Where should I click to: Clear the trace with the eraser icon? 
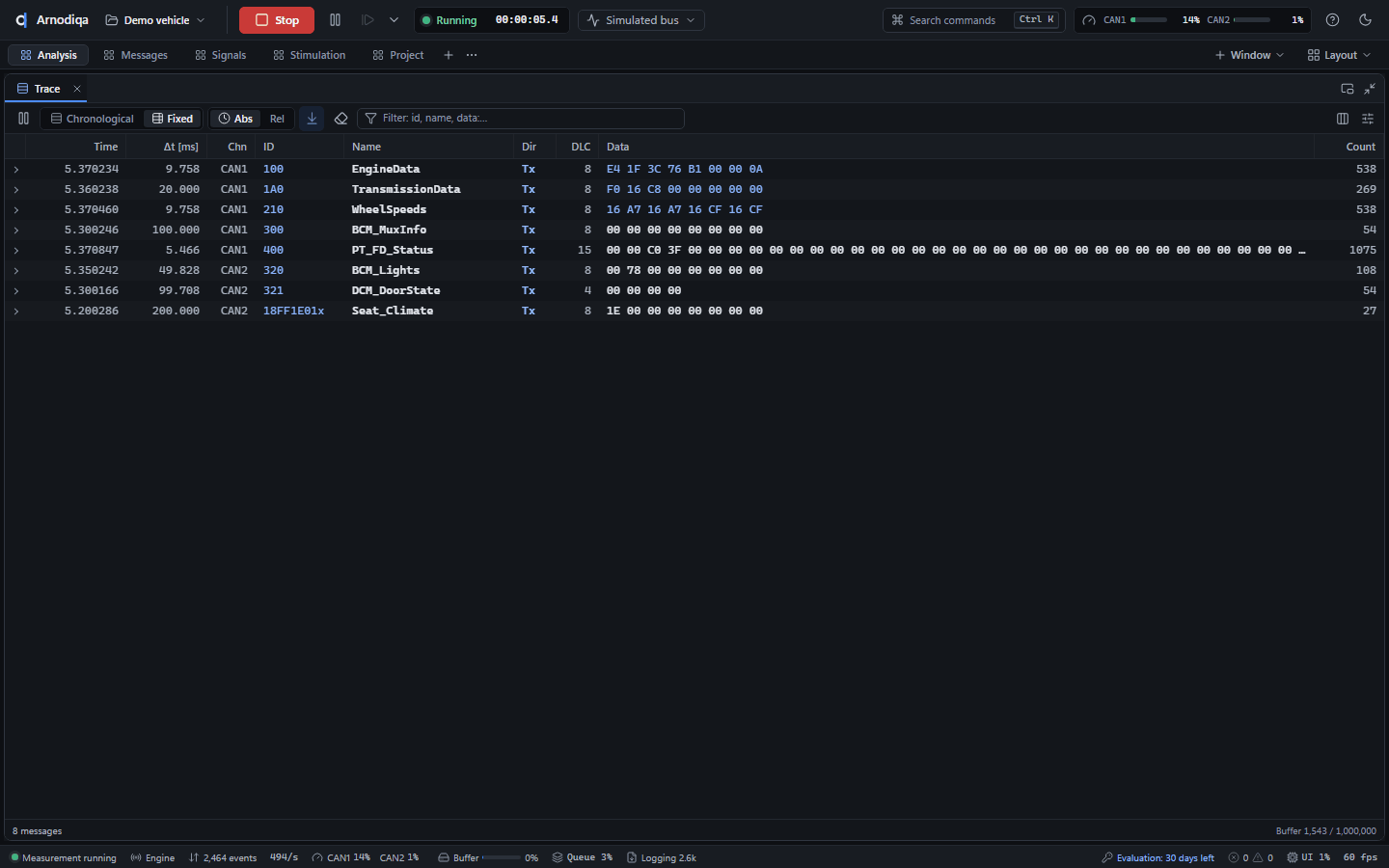click(x=340, y=119)
